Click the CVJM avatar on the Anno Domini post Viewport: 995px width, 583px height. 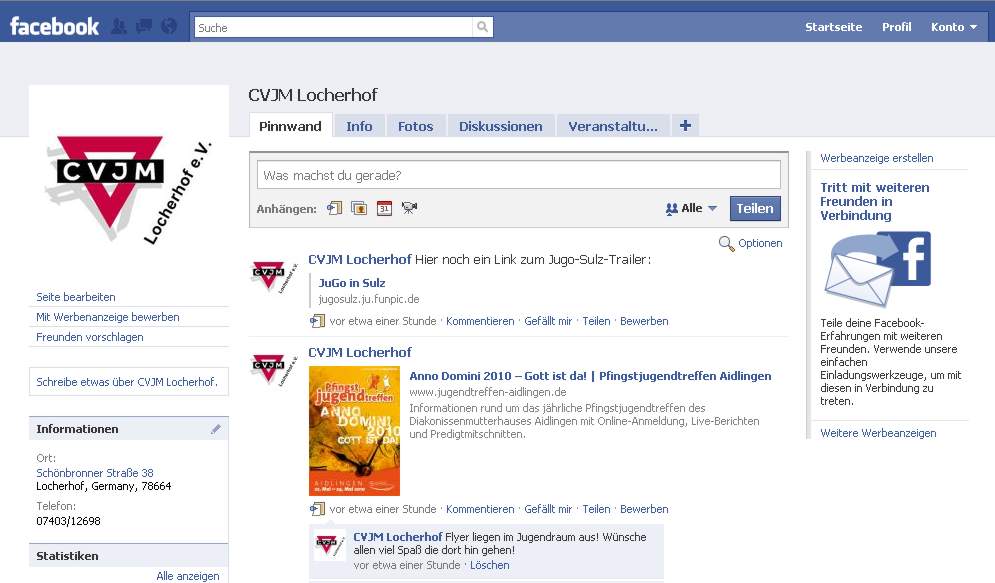275,369
